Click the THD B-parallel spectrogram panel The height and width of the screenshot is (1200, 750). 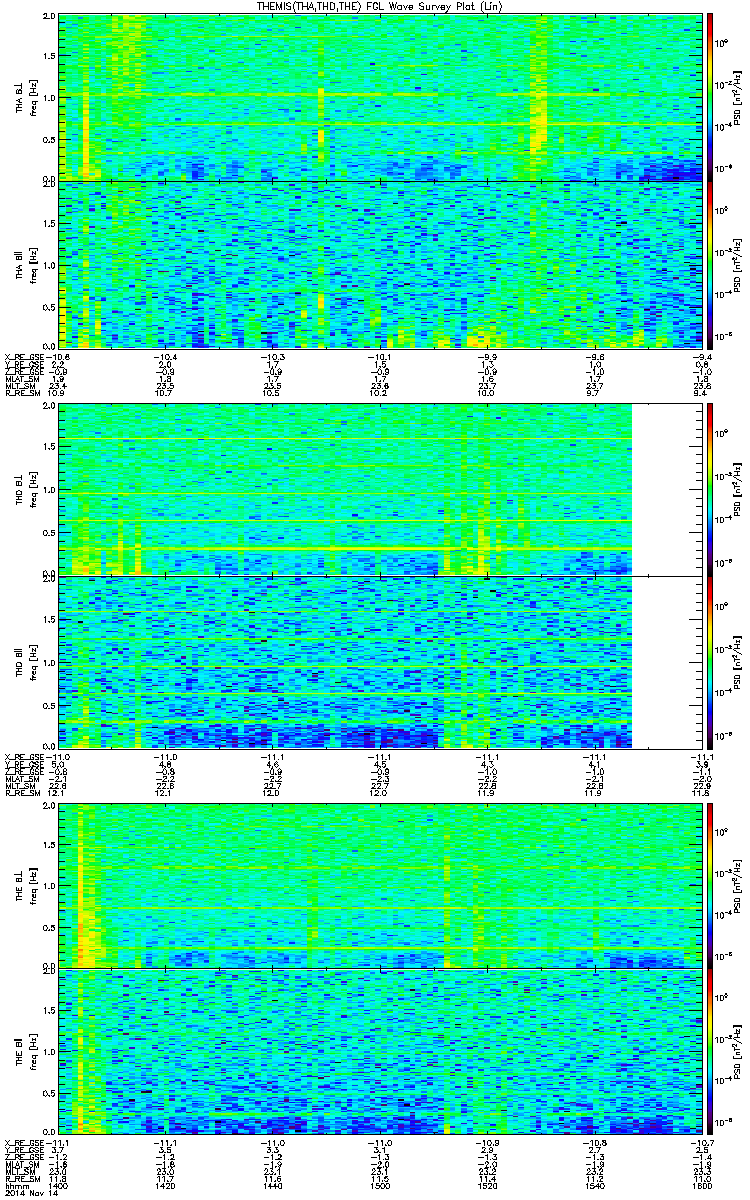[380, 662]
